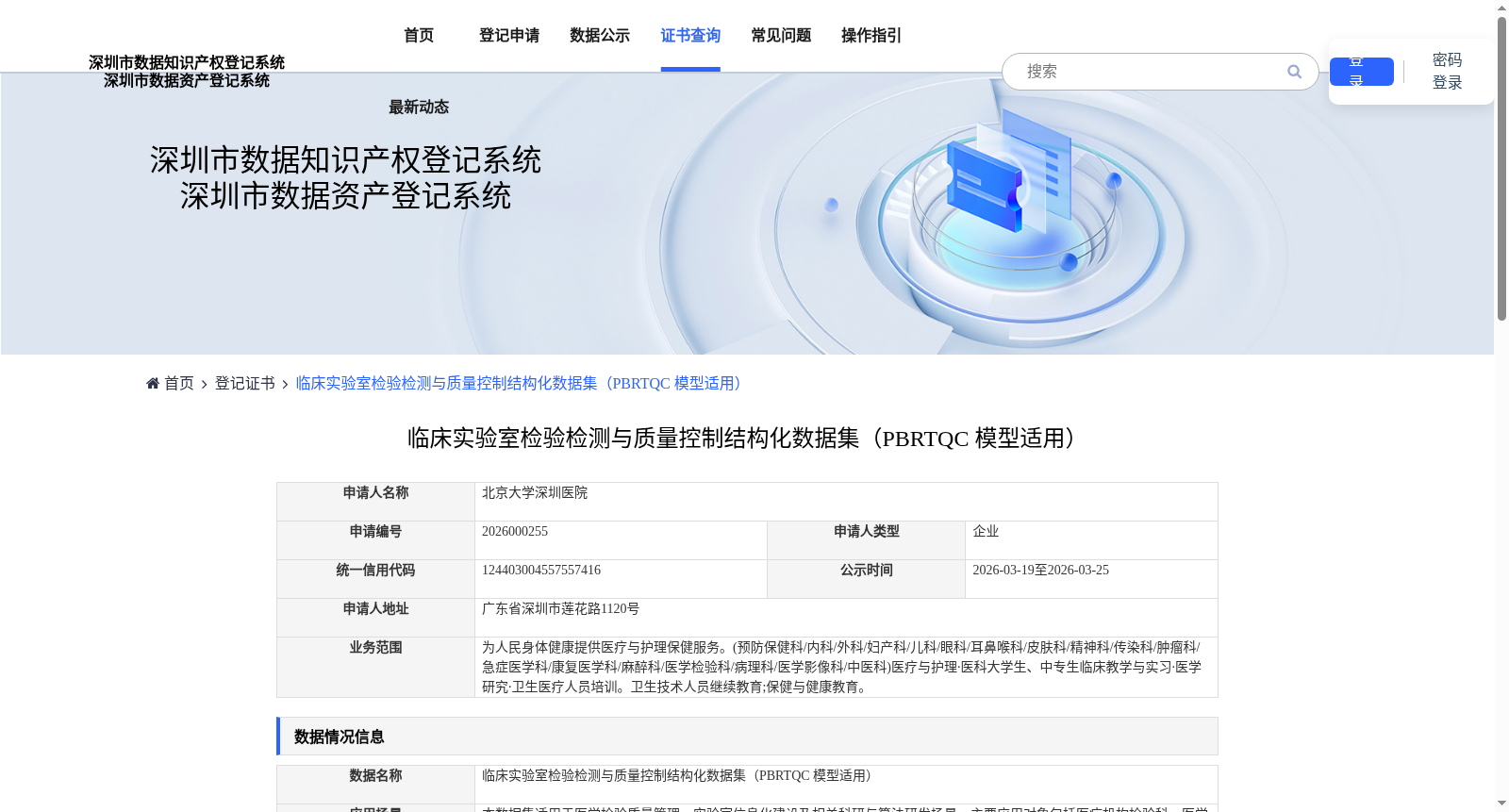Select publicity period 2026-03-19至2026-03-25
Viewport: 1509px width, 812px height.
tap(1041, 571)
